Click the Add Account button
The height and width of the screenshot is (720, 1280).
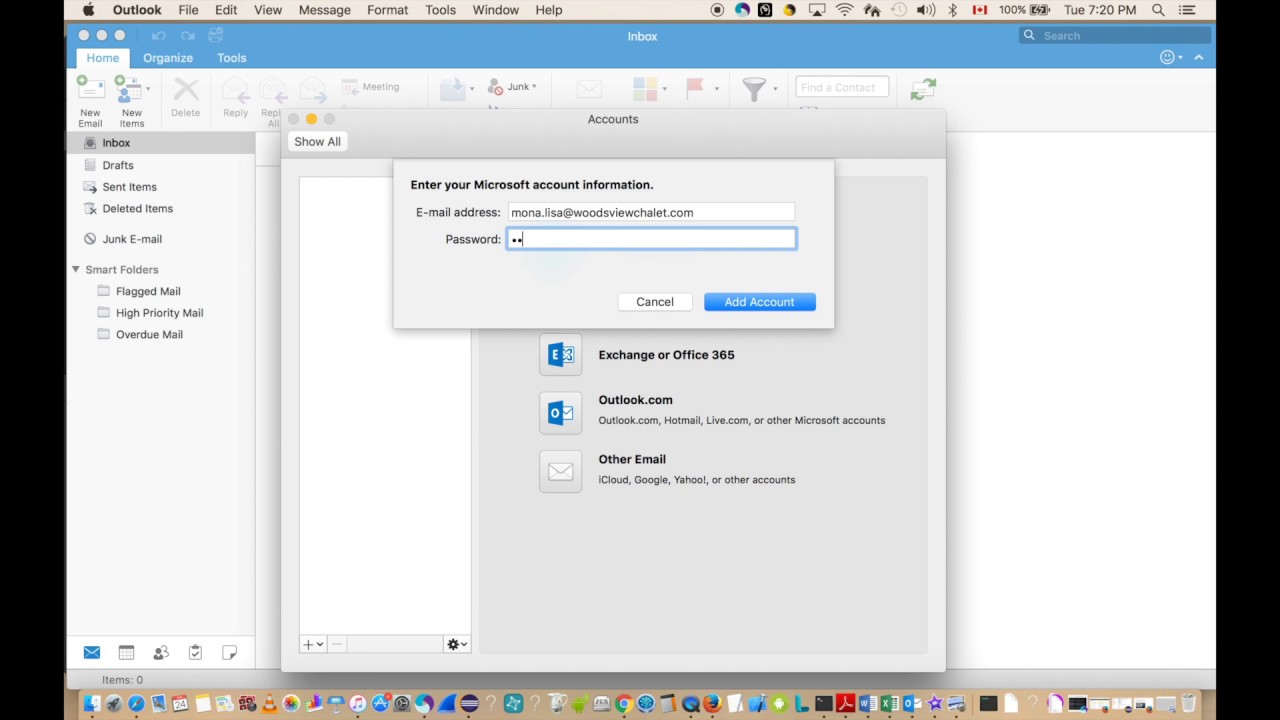coord(760,302)
